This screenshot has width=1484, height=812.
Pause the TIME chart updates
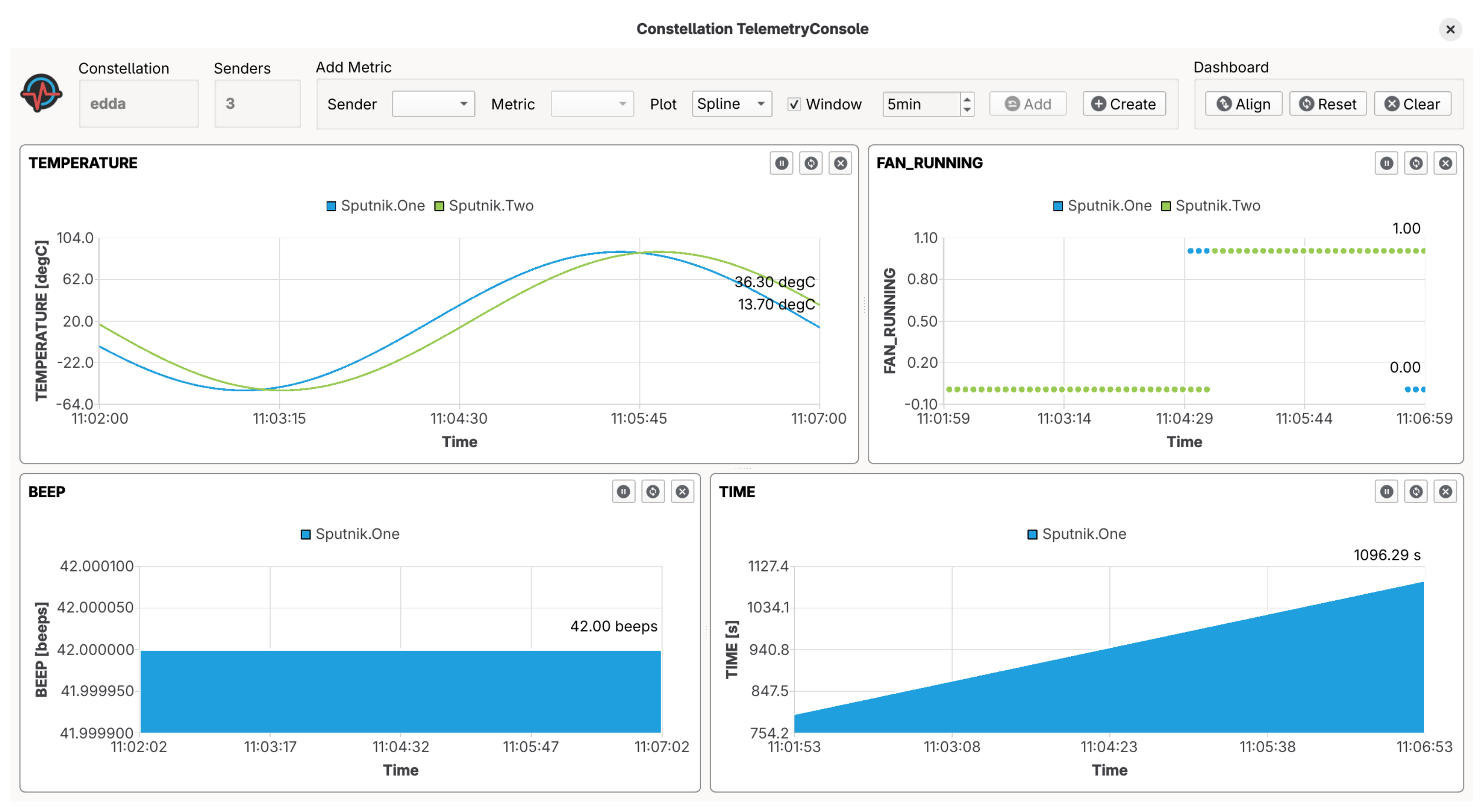point(1386,492)
